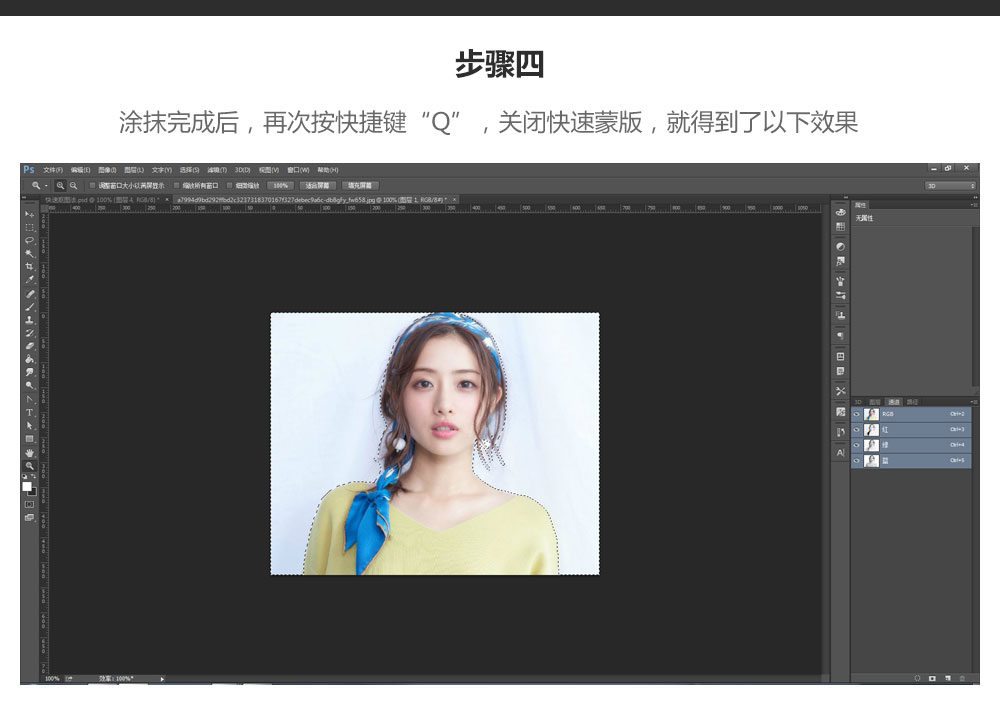Select the Lasso tool
The image size is (1000, 711).
point(30,241)
